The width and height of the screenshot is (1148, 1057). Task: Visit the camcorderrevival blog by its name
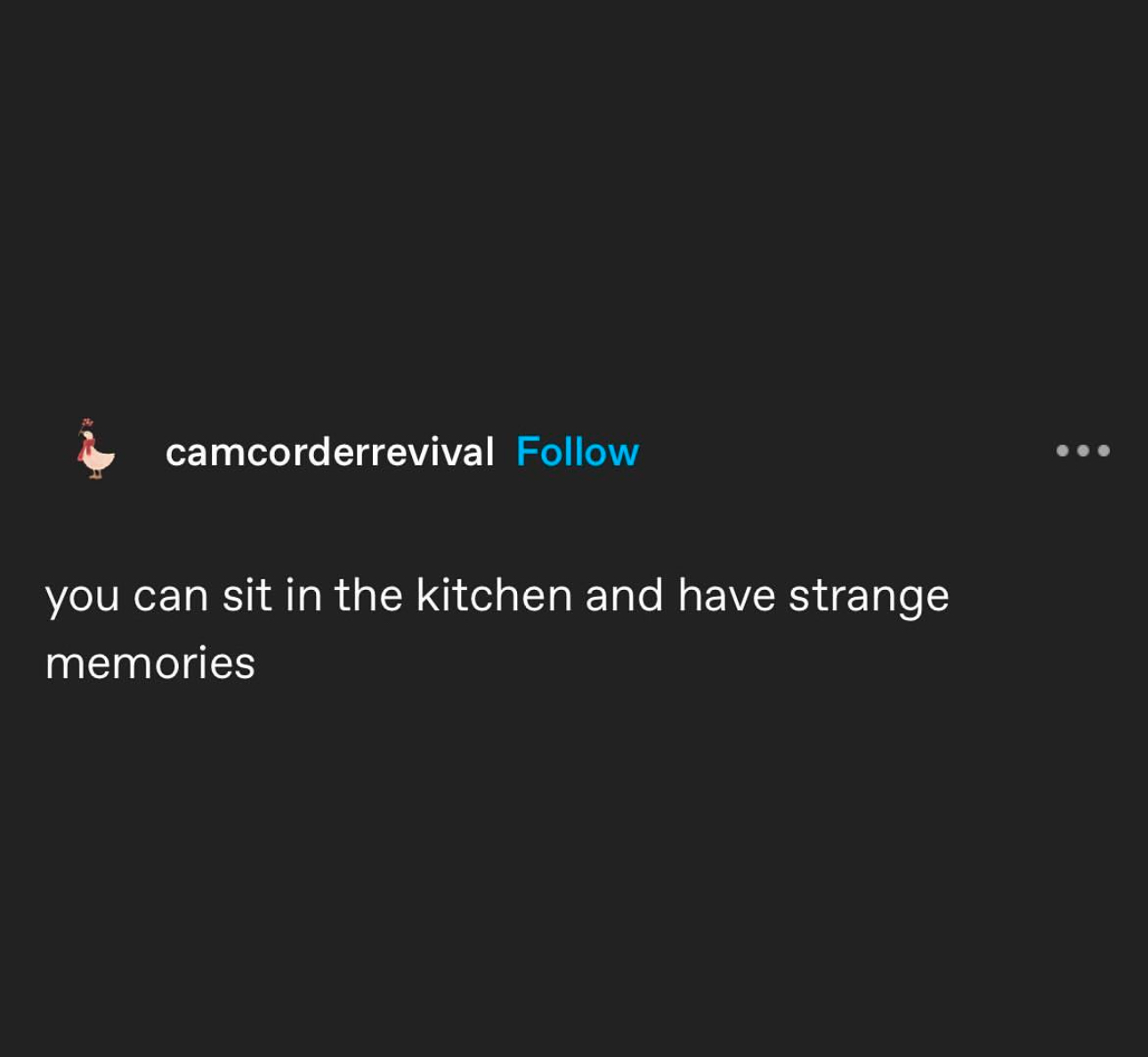pyautogui.click(x=329, y=452)
